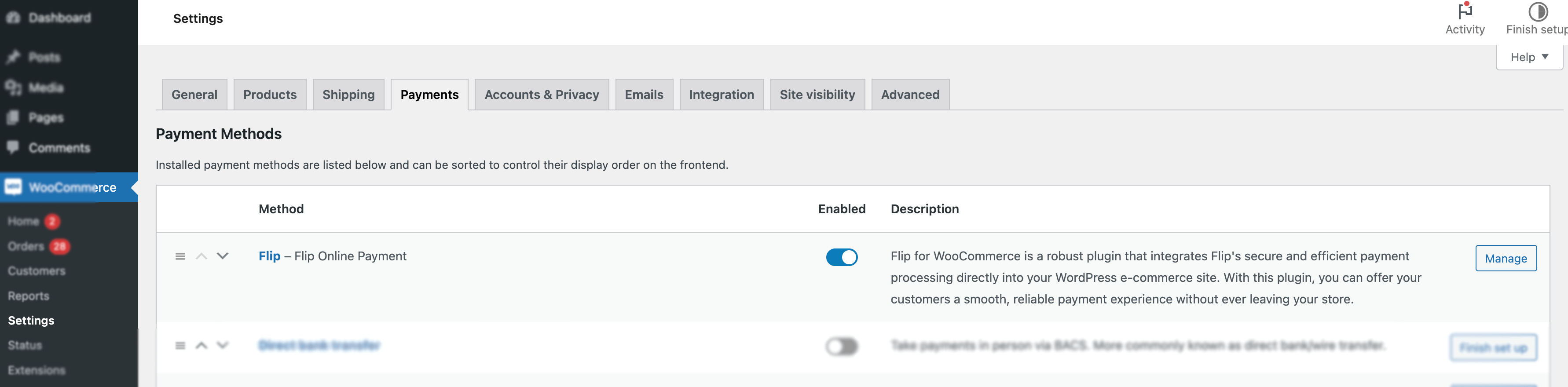Go to WooCommerce Home submenu

click(23, 222)
